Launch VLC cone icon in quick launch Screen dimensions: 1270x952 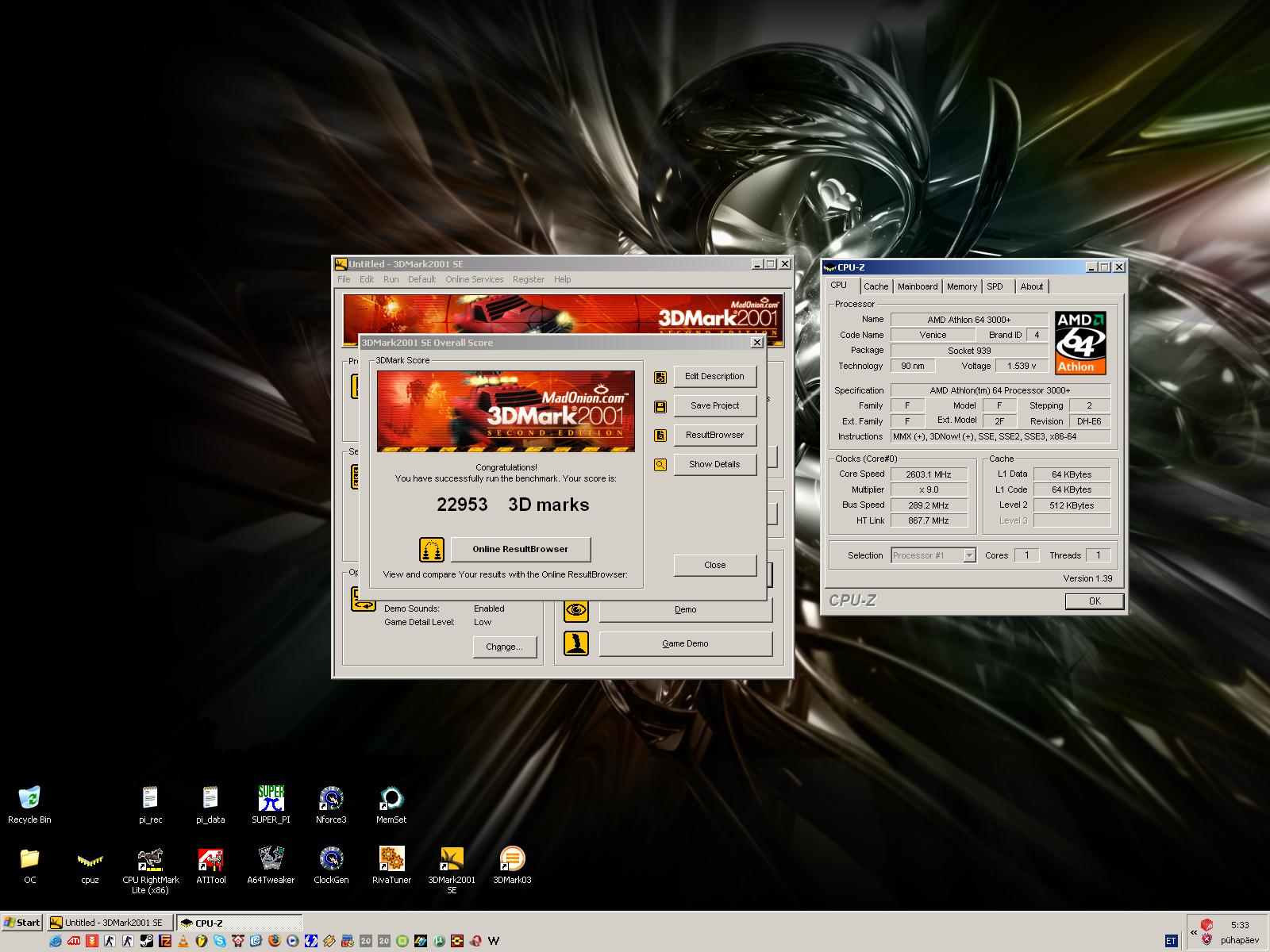pyautogui.click(x=183, y=941)
